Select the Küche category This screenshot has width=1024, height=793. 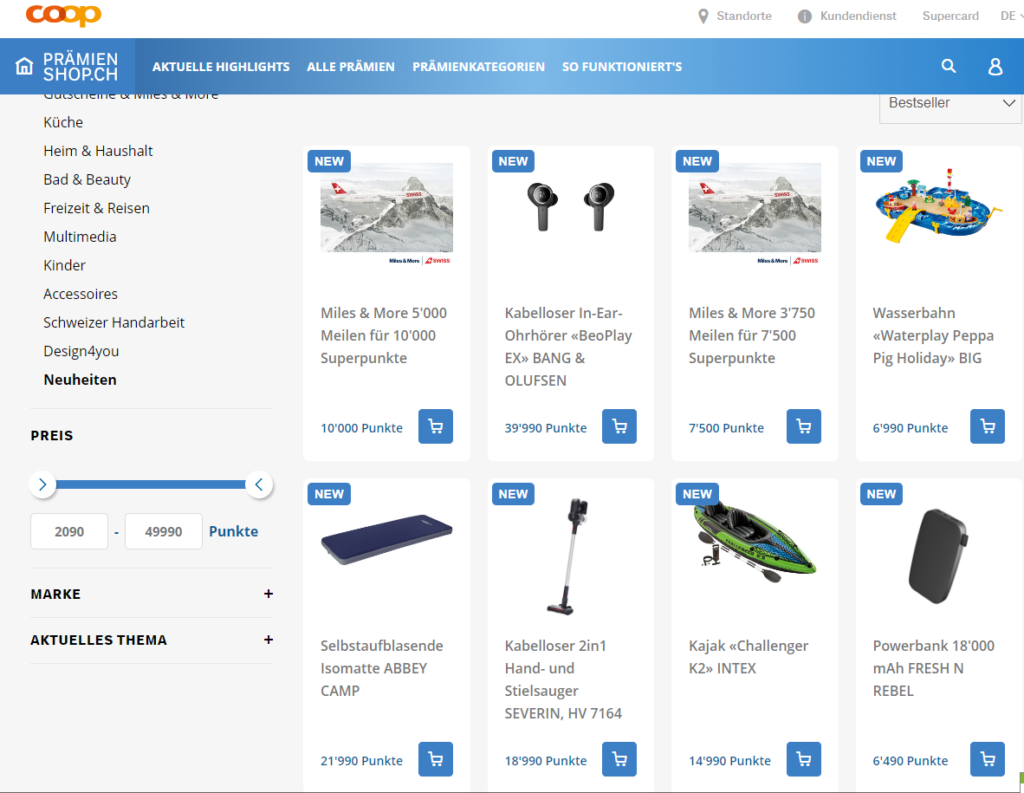[63, 122]
